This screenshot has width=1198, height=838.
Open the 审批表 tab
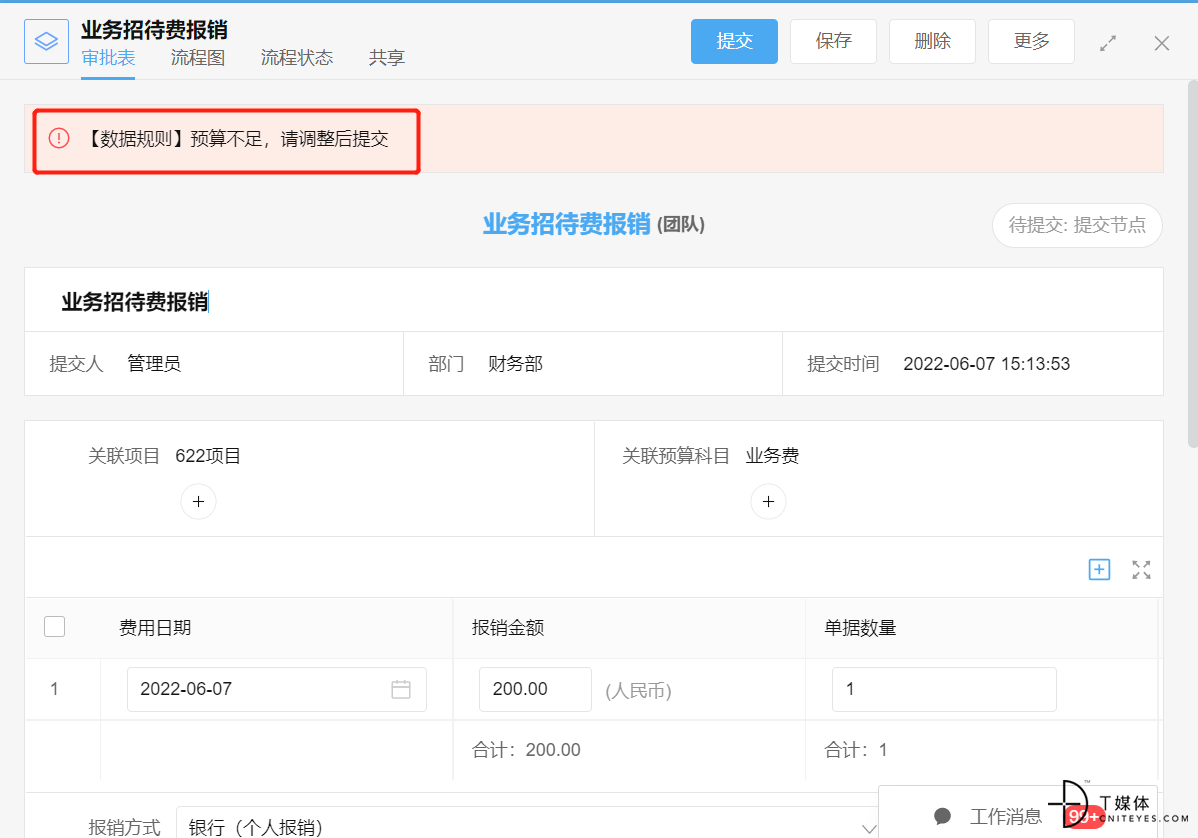(108, 58)
